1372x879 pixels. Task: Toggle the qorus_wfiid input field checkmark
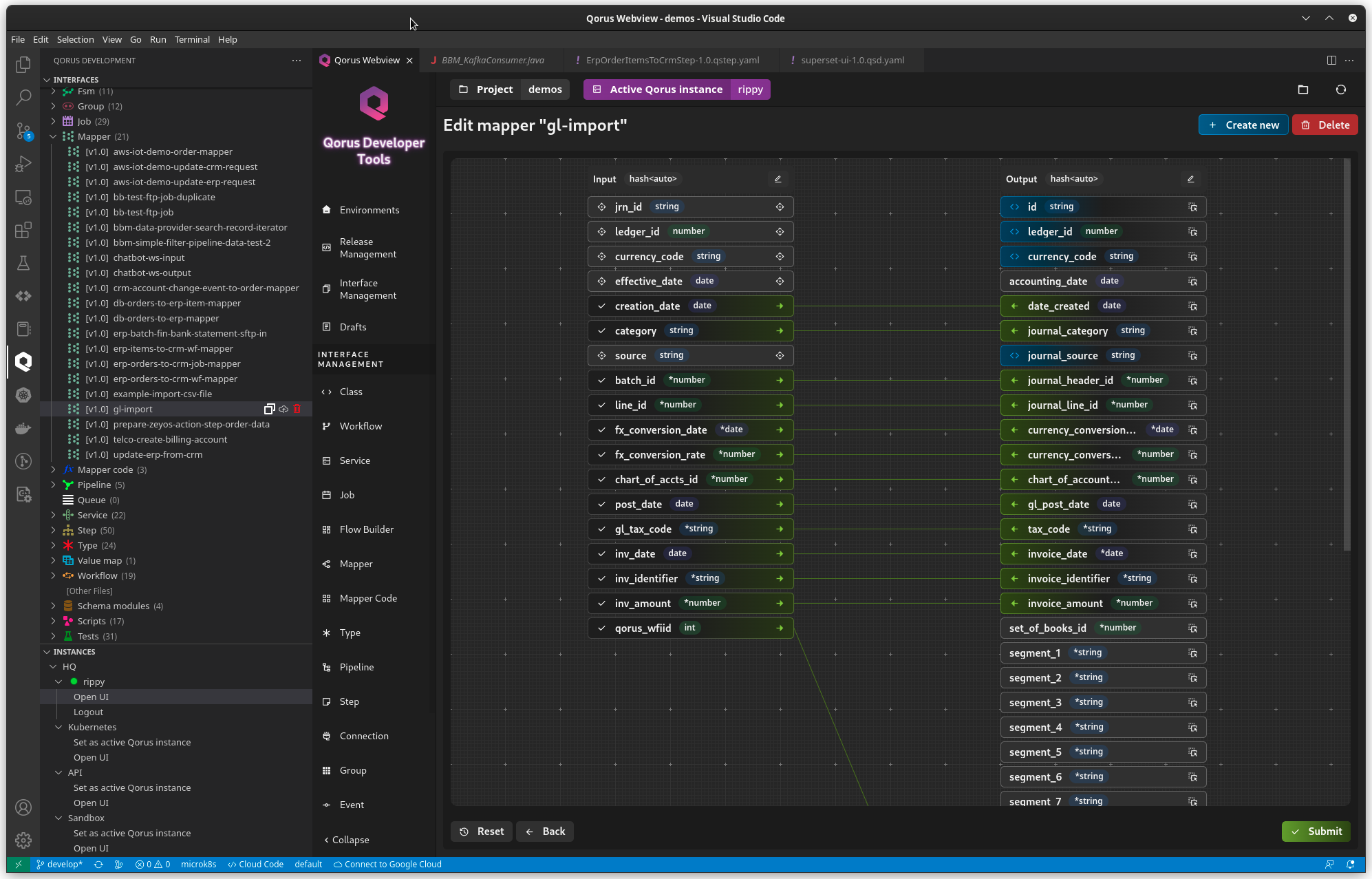click(601, 628)
